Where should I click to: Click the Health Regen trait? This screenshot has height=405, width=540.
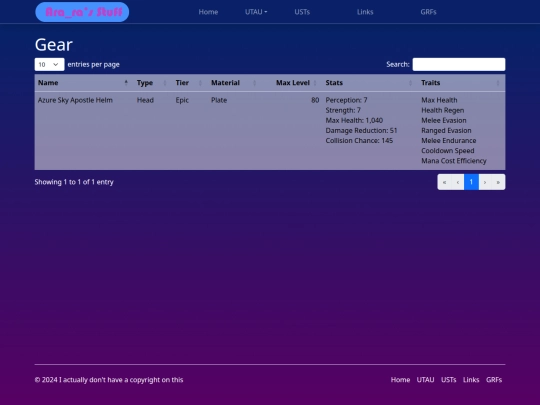443,110
